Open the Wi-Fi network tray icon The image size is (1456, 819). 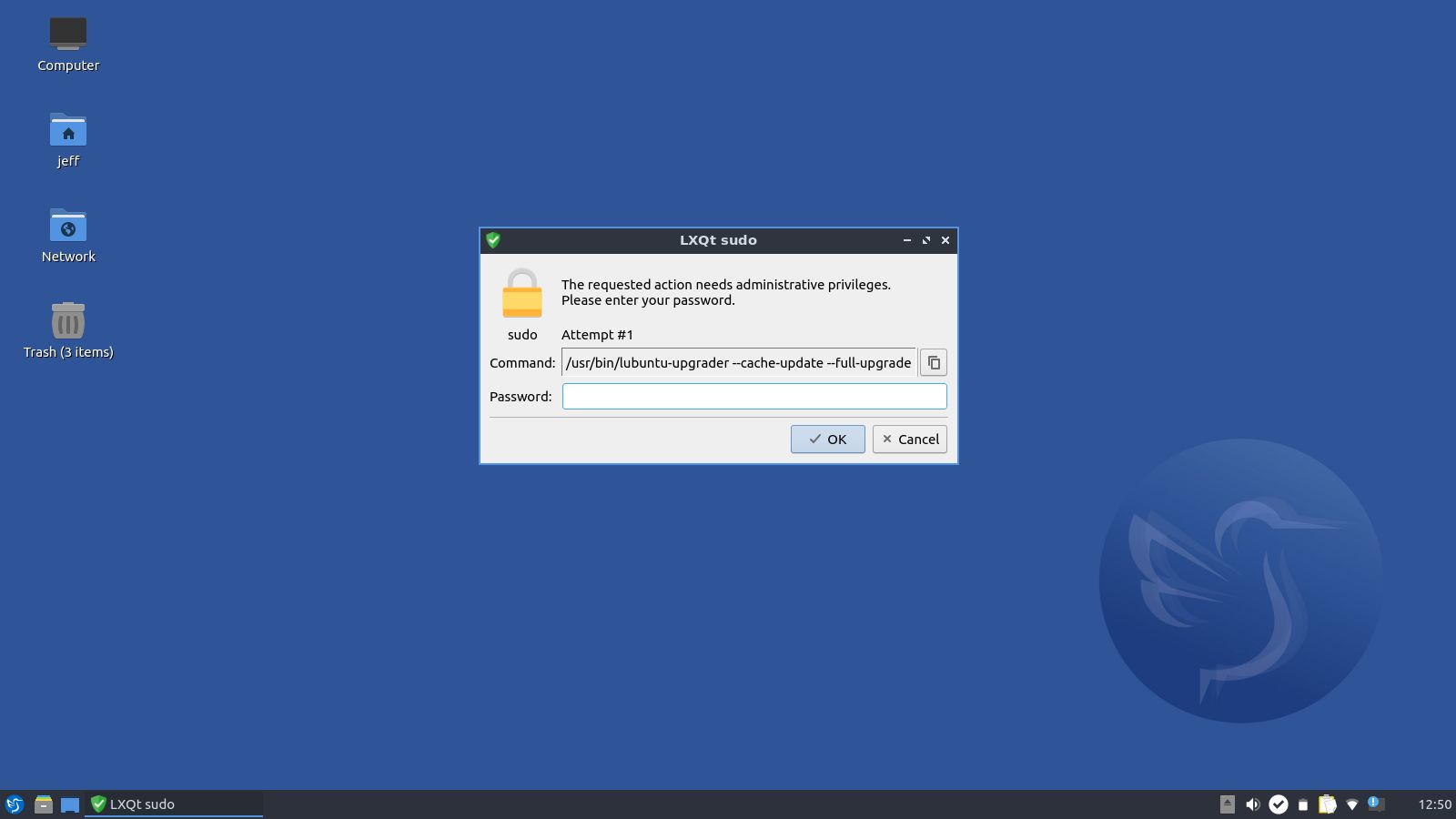[x=1351, y=804]
